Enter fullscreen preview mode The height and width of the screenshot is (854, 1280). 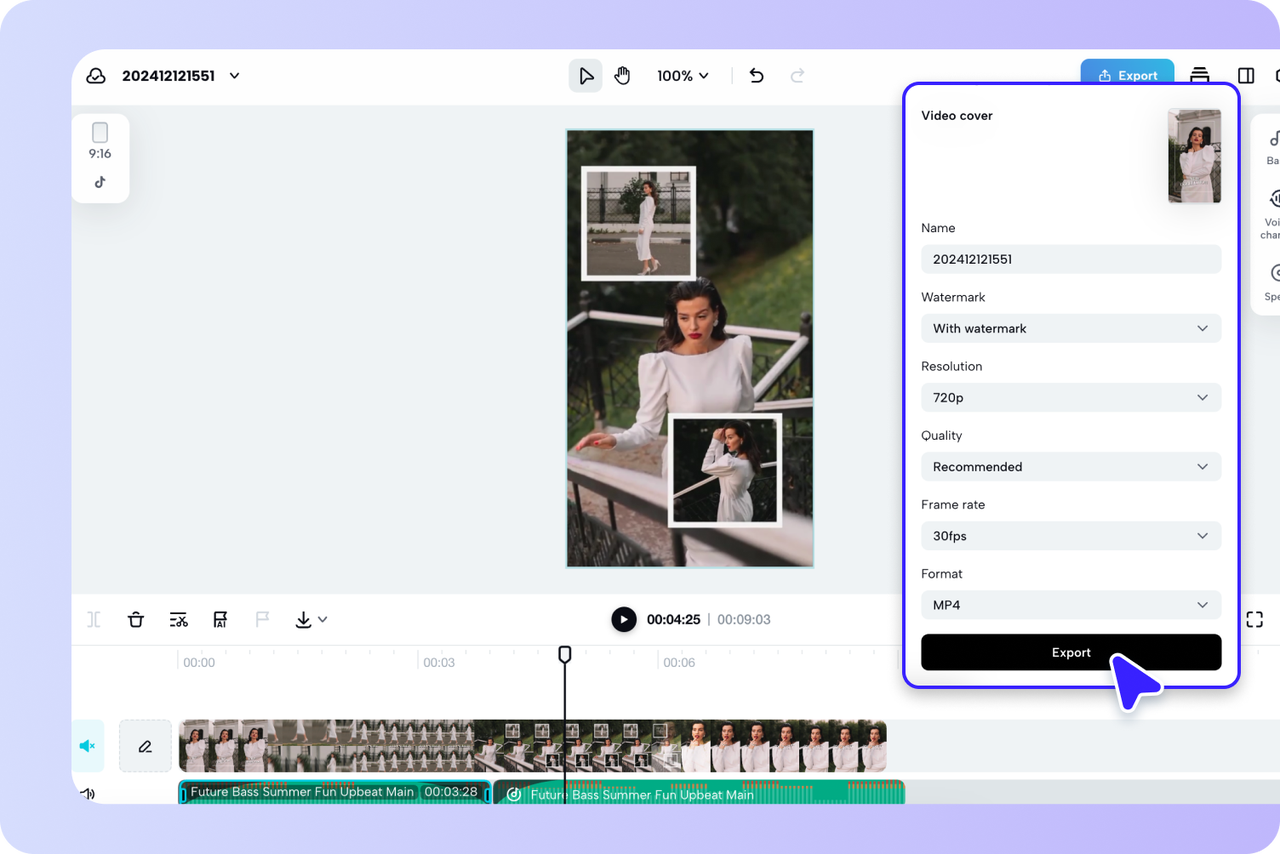click(1254, 620)
